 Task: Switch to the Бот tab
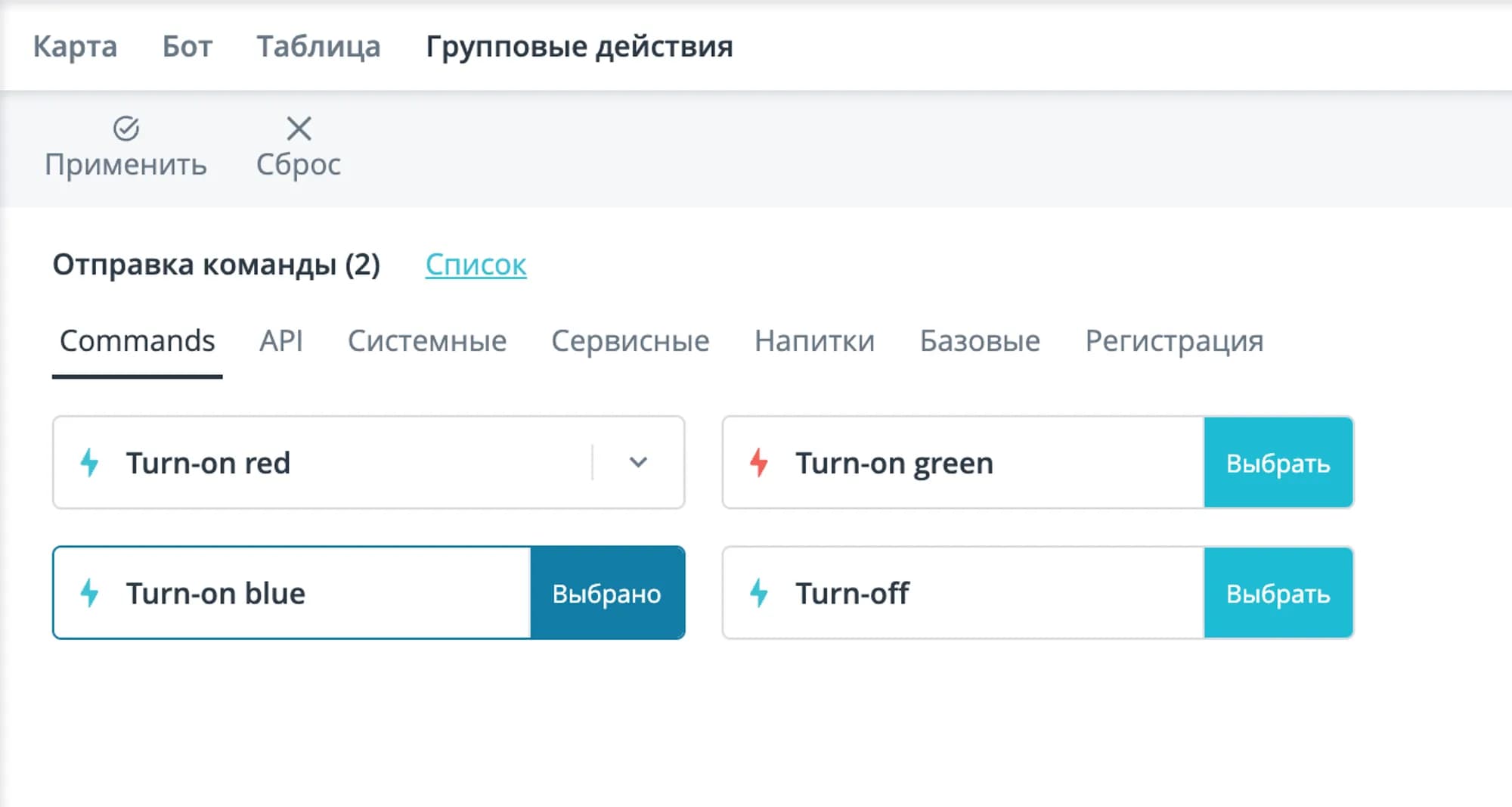tap(187, 47)
